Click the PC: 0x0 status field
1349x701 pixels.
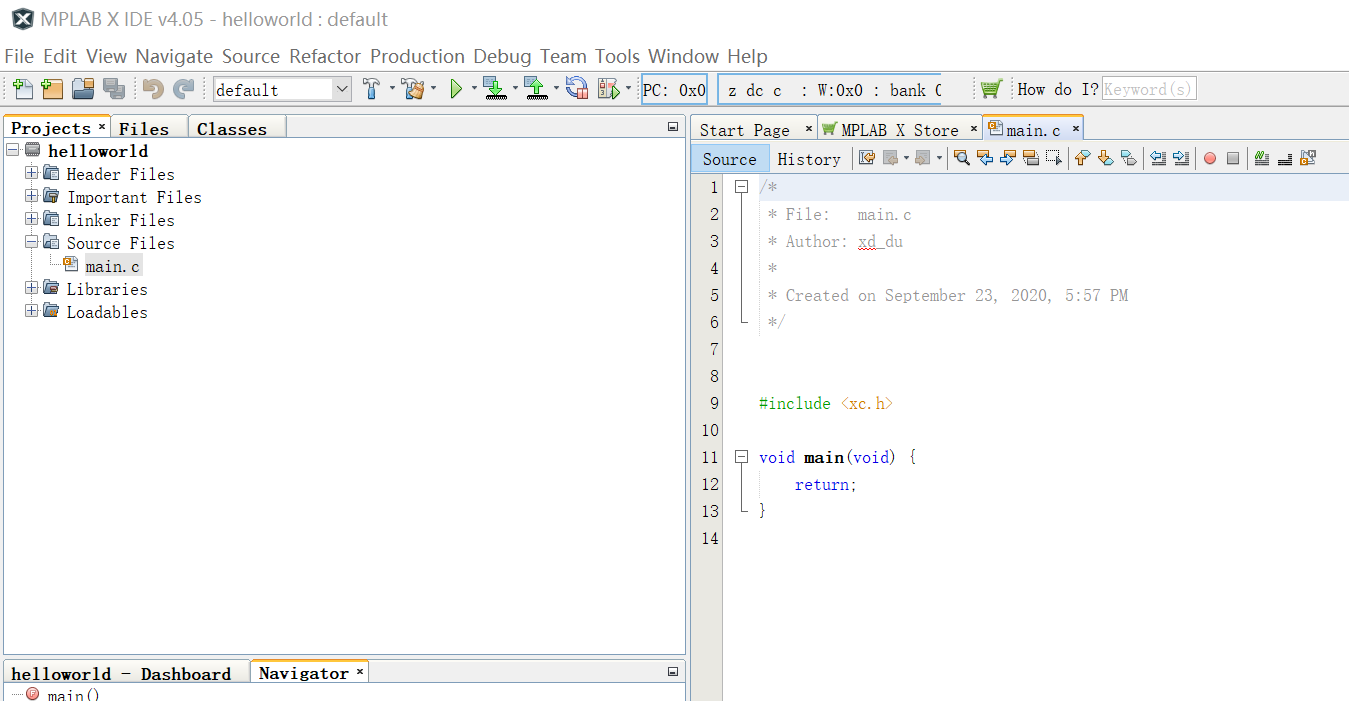coord(674,89)
